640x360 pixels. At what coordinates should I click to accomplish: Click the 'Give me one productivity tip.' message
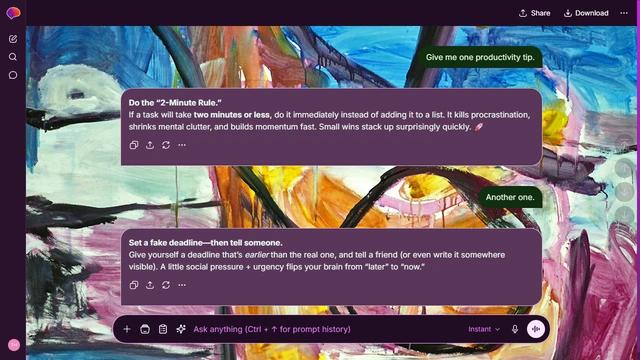(x=480, y=57)
